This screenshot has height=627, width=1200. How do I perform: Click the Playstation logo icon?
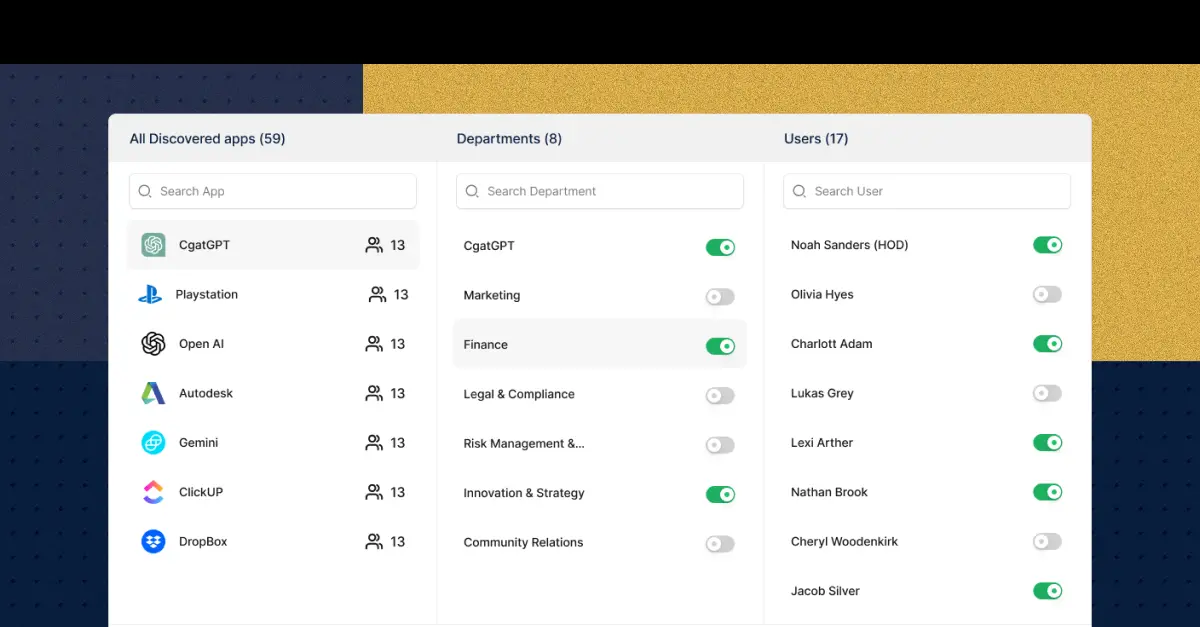tap(150, 295)
